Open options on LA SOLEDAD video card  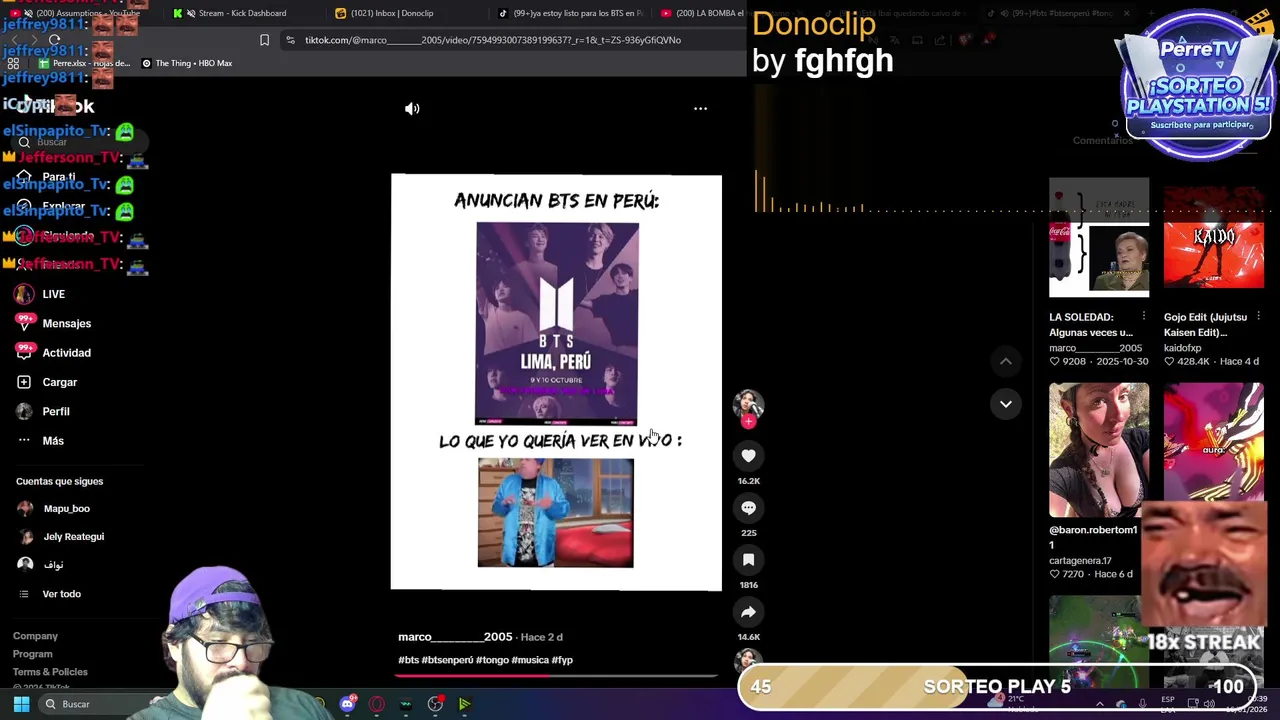point(1144,317)
